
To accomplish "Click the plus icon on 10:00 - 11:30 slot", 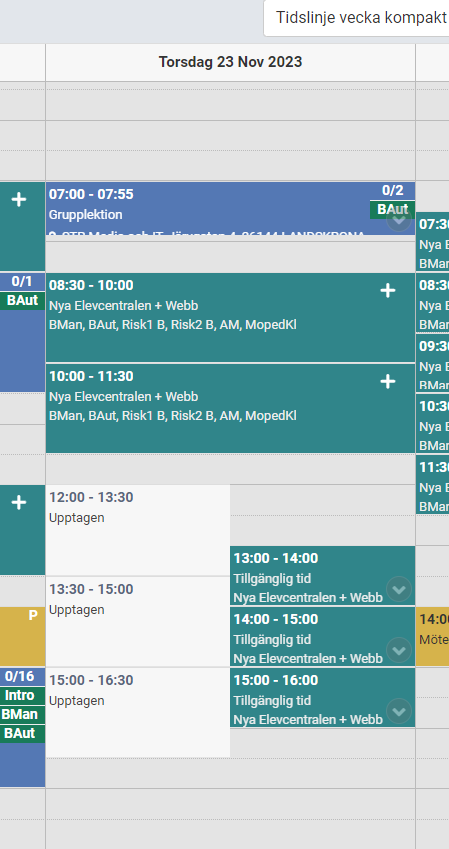I will pos(388,382).
